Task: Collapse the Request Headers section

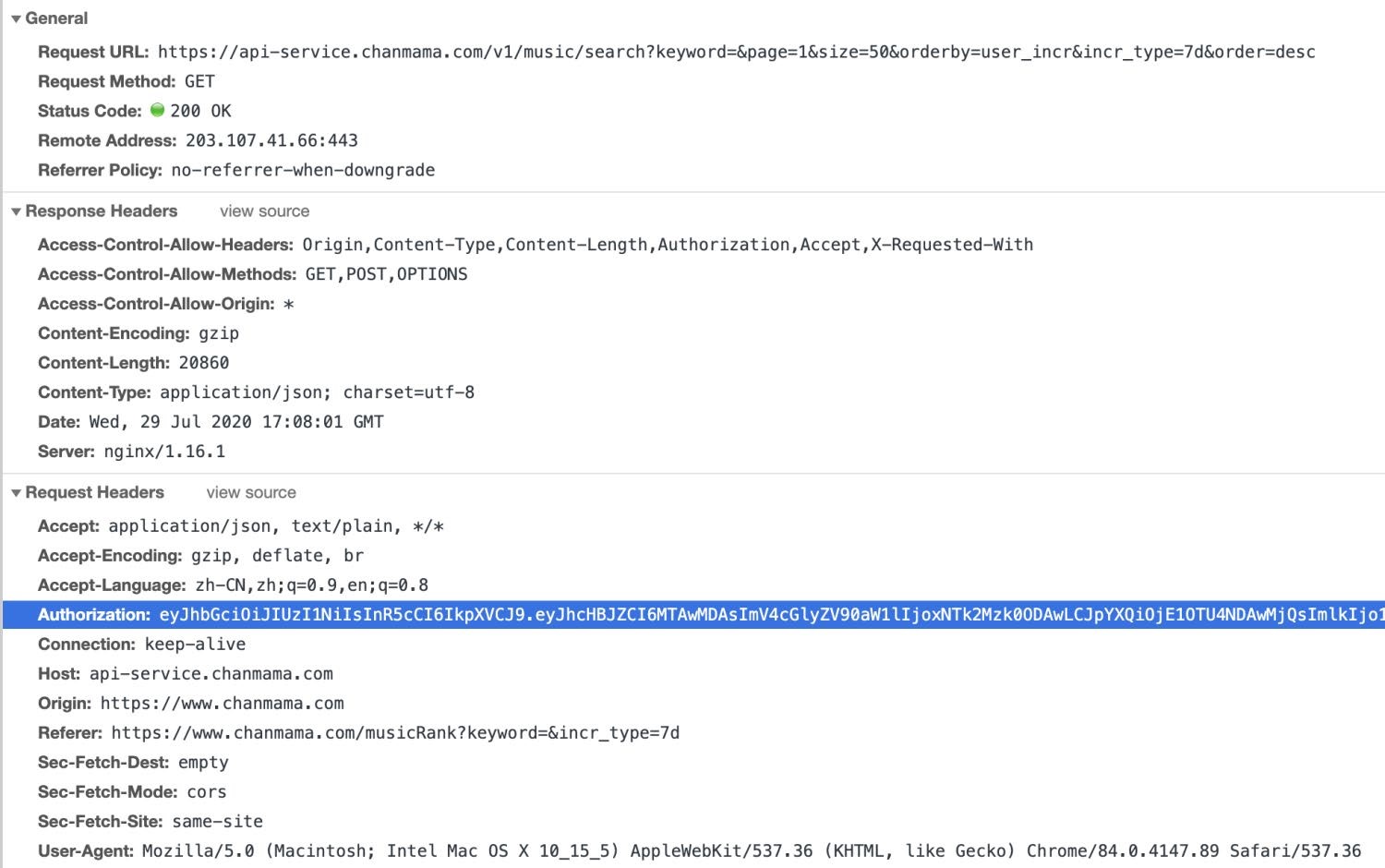Action: (x=16, y=493)
